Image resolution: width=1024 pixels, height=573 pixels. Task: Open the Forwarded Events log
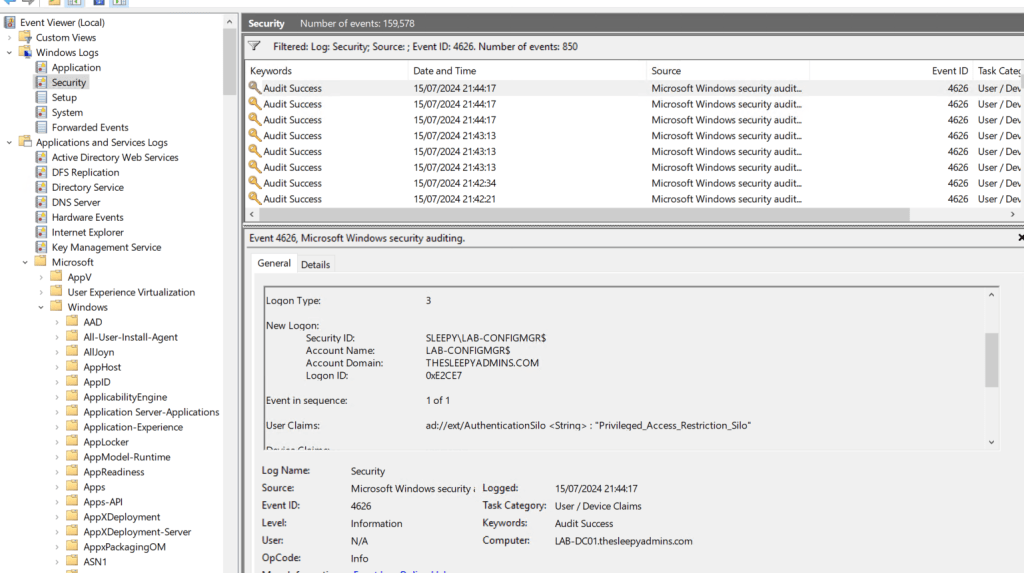90,127
